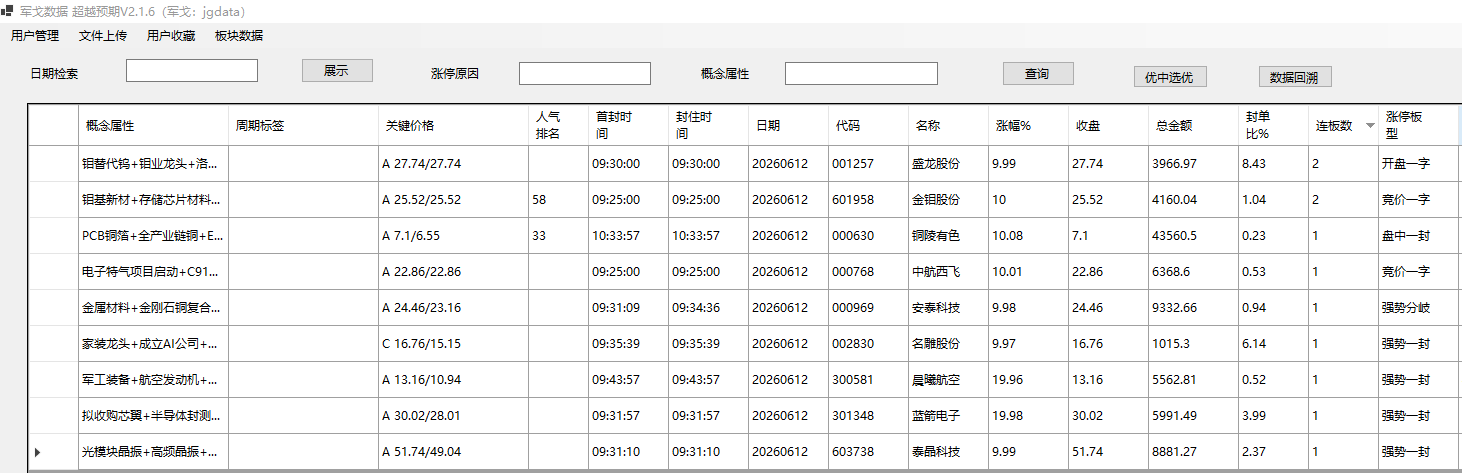Focus the 日期检索 input field
This screenshot has height=473, width=1462.
point(192,71)
